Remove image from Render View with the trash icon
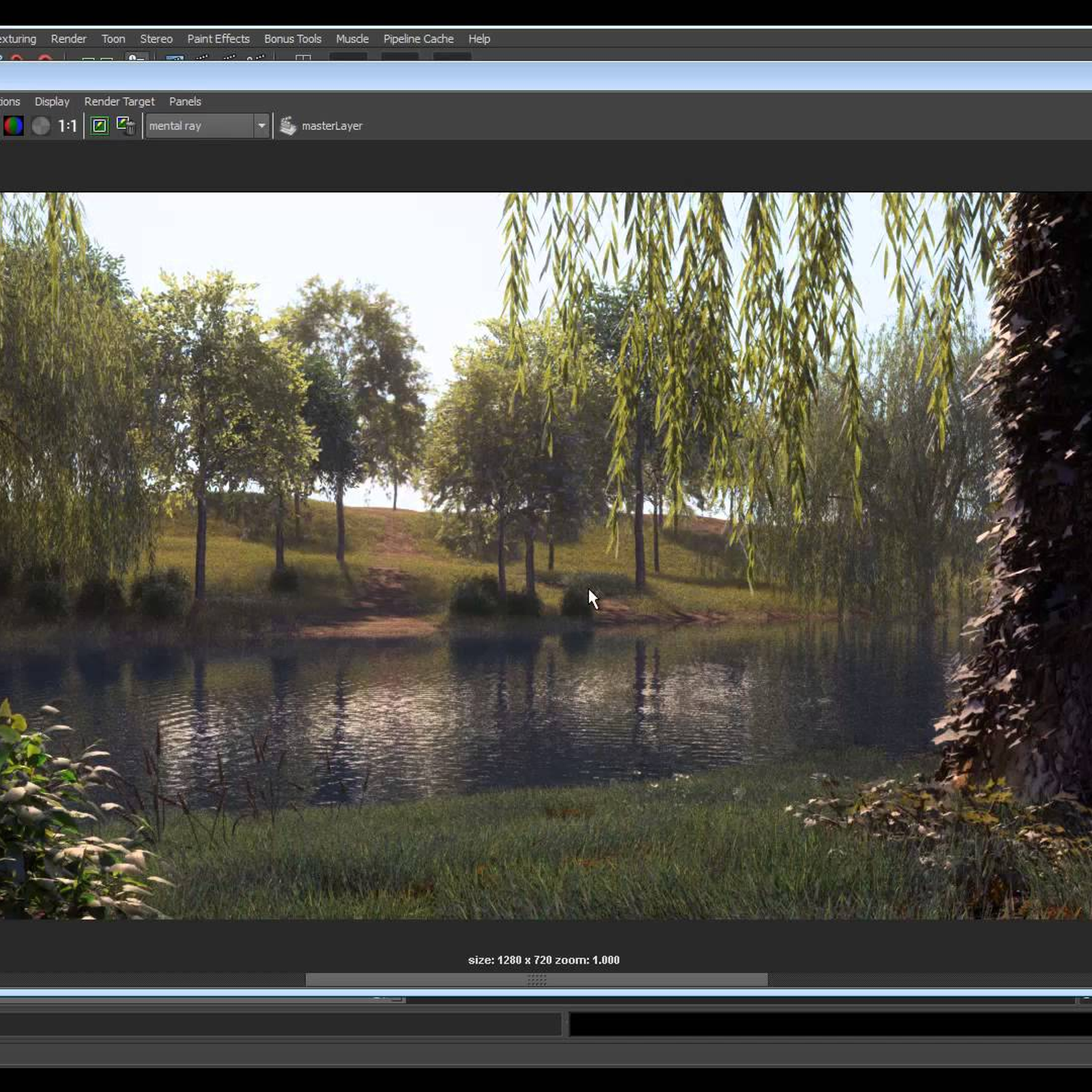This screenshot has height=1092, width=1092. [126, 126]
